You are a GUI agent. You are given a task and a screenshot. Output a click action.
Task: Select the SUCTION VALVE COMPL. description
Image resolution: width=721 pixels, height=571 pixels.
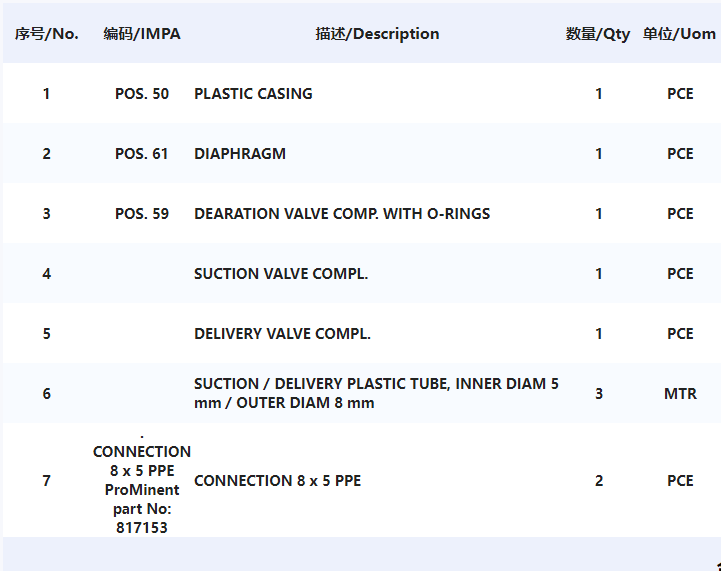(281, 274)
